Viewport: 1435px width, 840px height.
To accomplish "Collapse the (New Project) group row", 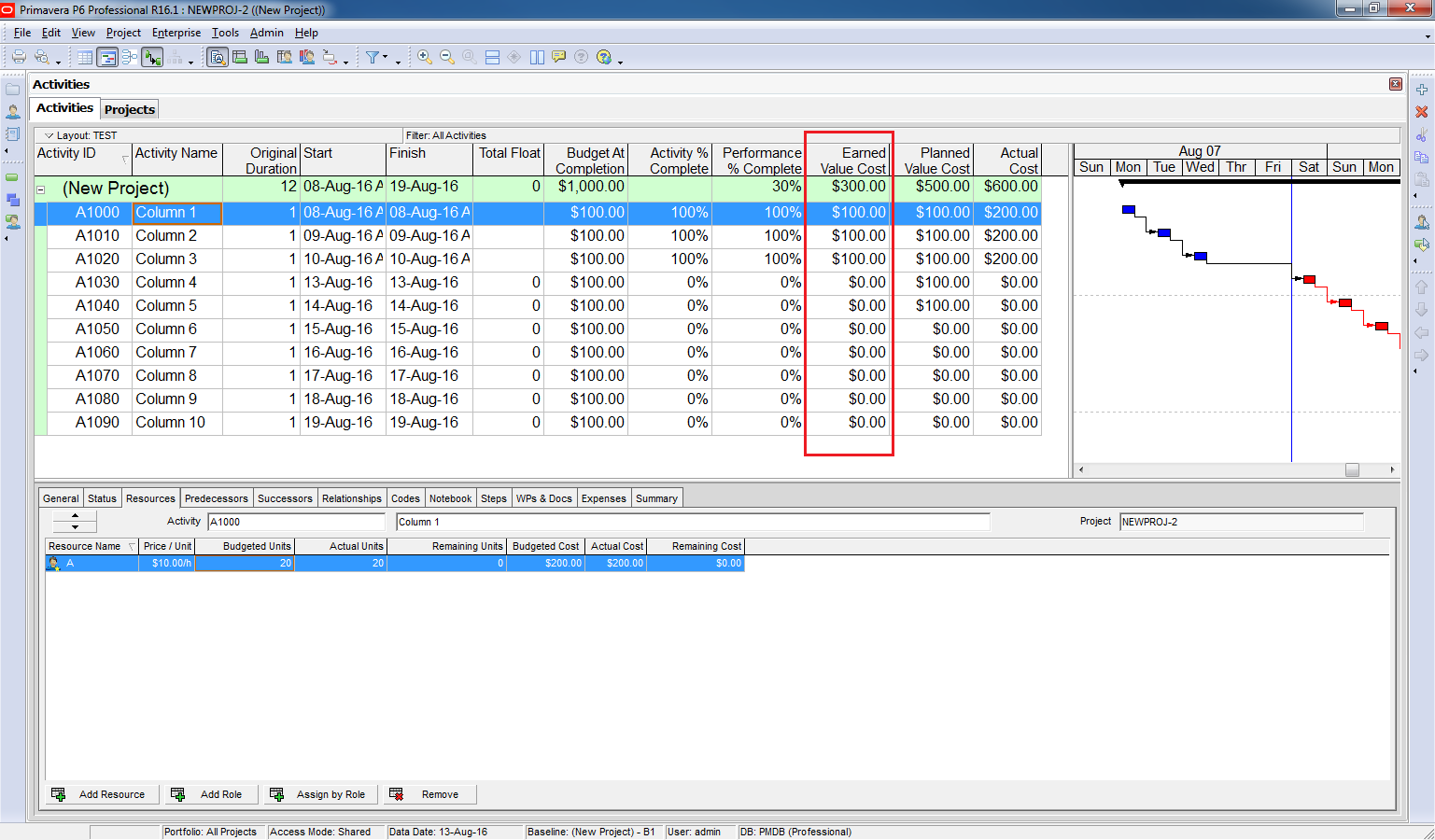I will click(x=41, y=189).
